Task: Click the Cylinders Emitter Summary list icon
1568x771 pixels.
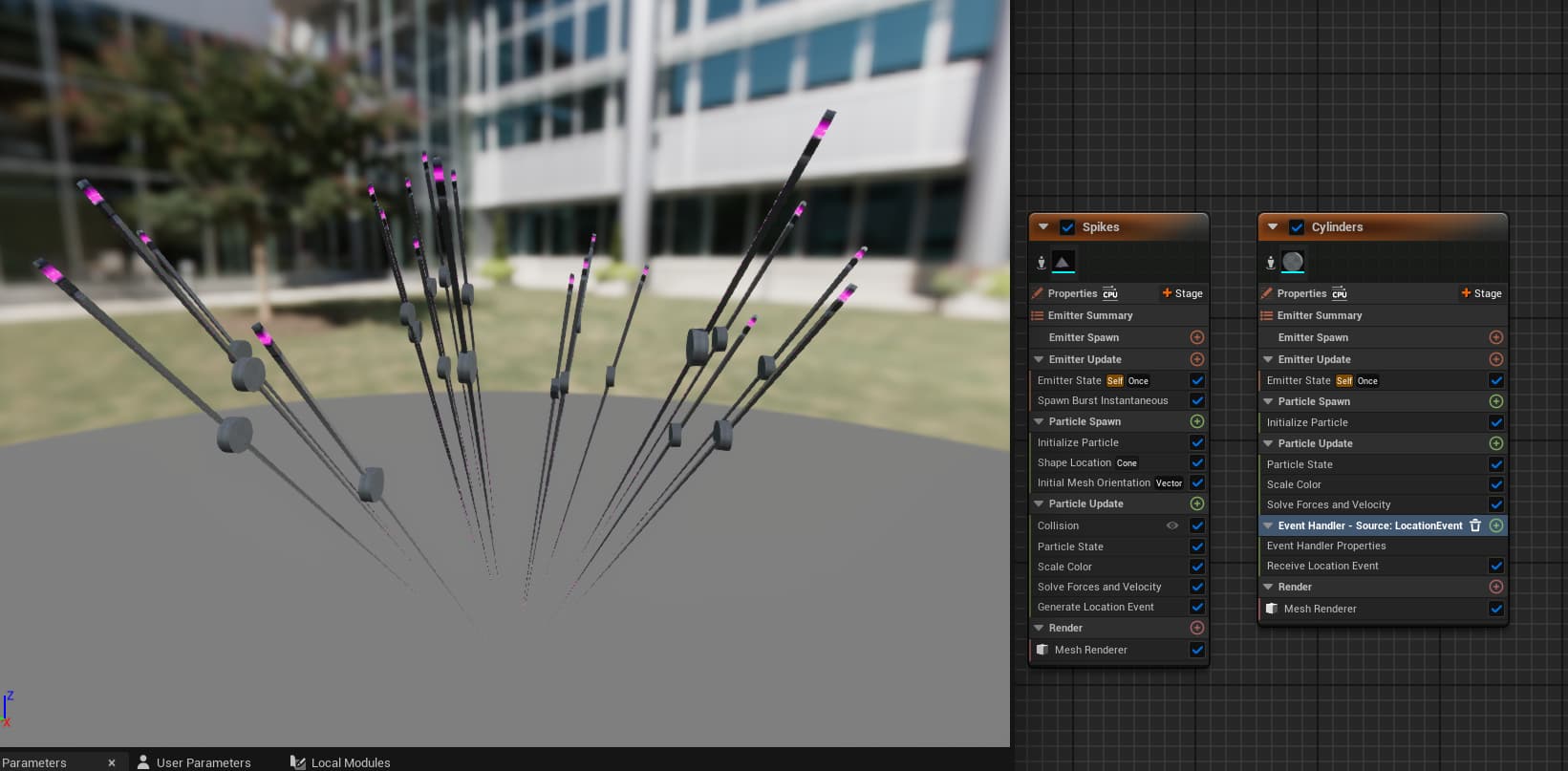Action: point(1267,315)
